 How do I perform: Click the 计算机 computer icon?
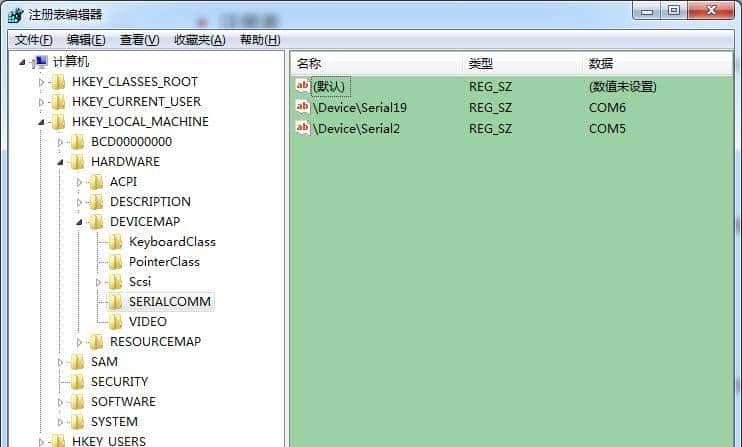click(x=40, y=61)
